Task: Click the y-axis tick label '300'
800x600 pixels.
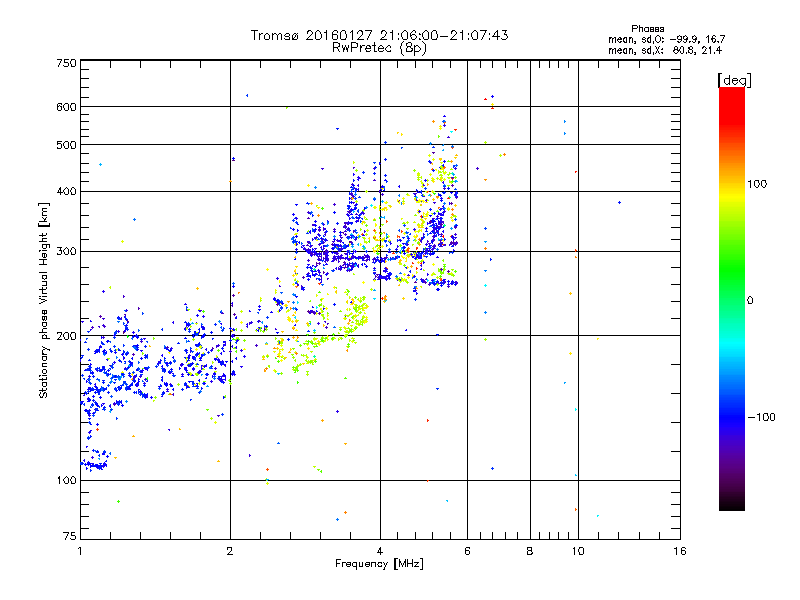Action: point(66,252)
